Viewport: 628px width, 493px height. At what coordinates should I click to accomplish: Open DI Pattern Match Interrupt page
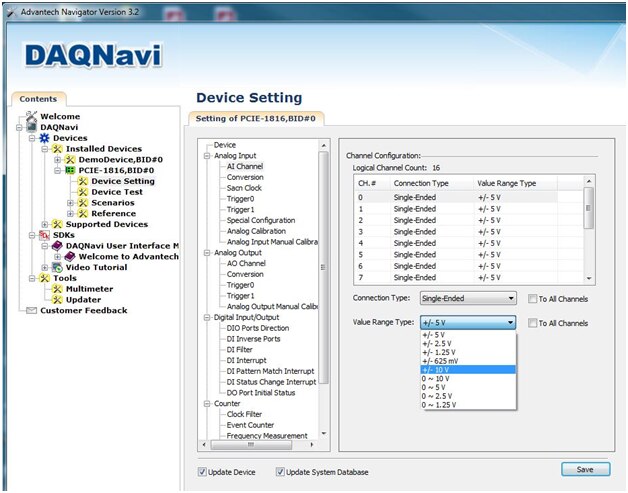click(x=270, y=371)
